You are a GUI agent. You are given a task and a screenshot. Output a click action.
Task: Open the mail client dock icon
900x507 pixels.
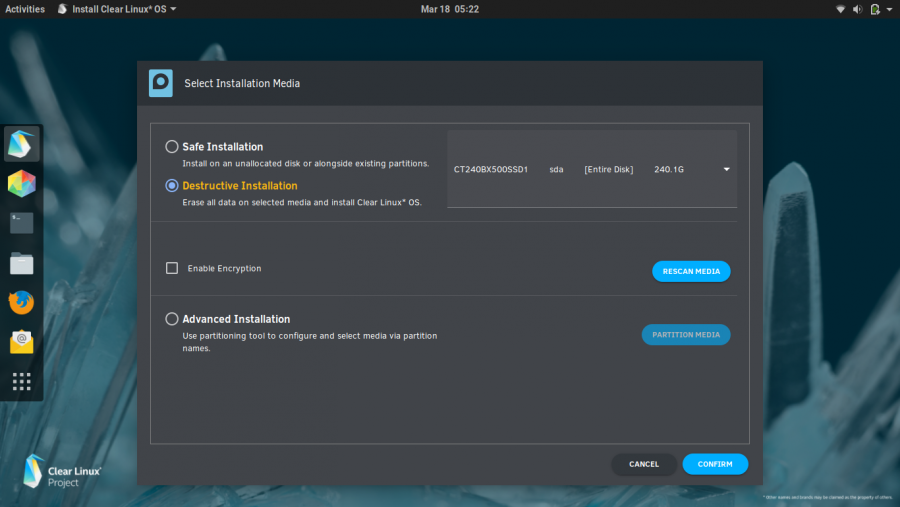(x=21, y=342)
